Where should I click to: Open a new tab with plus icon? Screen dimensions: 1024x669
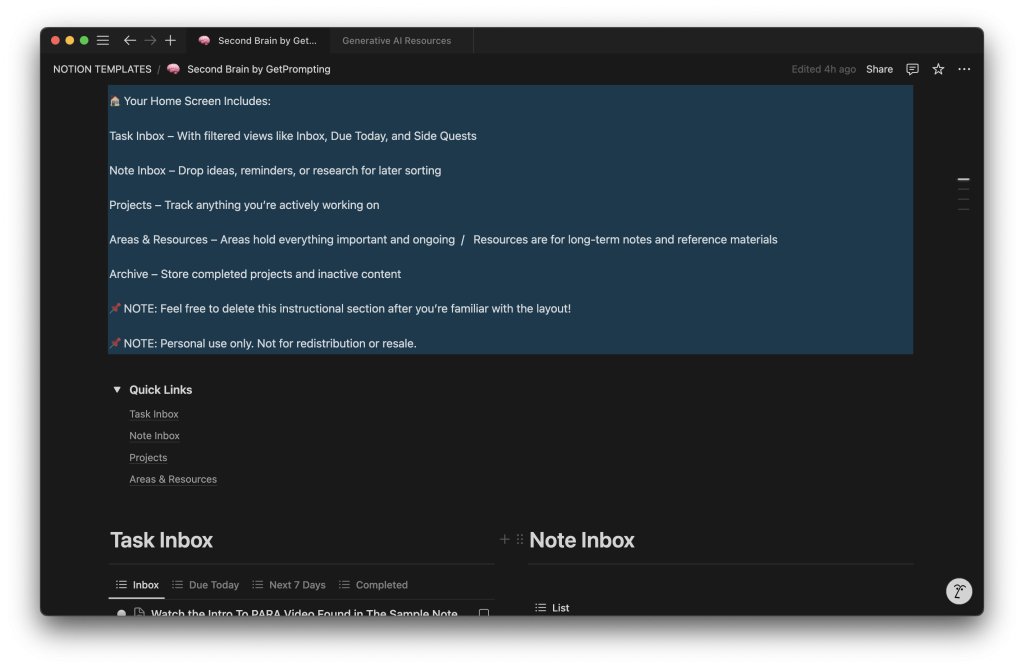[x=170, y=41]
